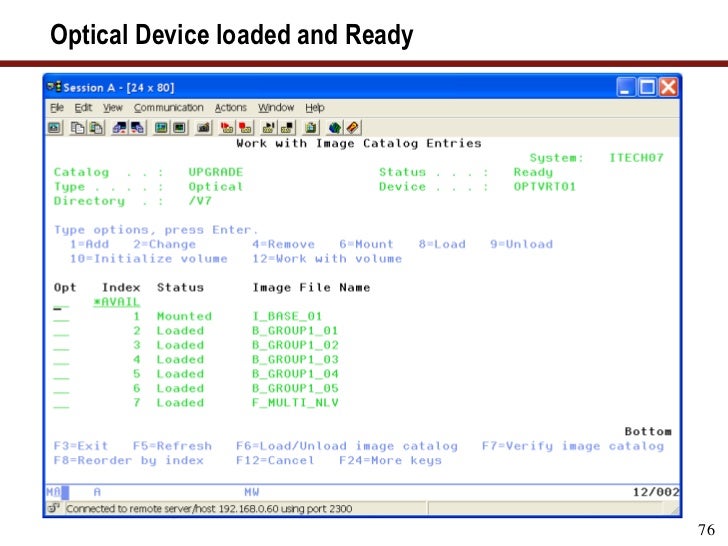Click 12=Work with volume option text
The image size is (728, 546).
pos(327,259)
